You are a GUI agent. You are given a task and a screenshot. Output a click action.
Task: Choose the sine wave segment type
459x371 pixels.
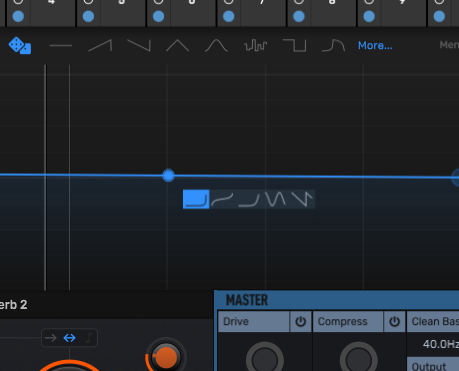click(276, 199)
